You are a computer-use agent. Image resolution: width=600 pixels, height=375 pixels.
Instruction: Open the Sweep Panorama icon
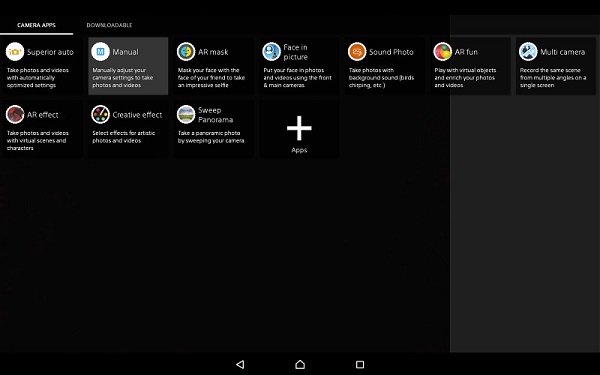[x=186, y=114]
